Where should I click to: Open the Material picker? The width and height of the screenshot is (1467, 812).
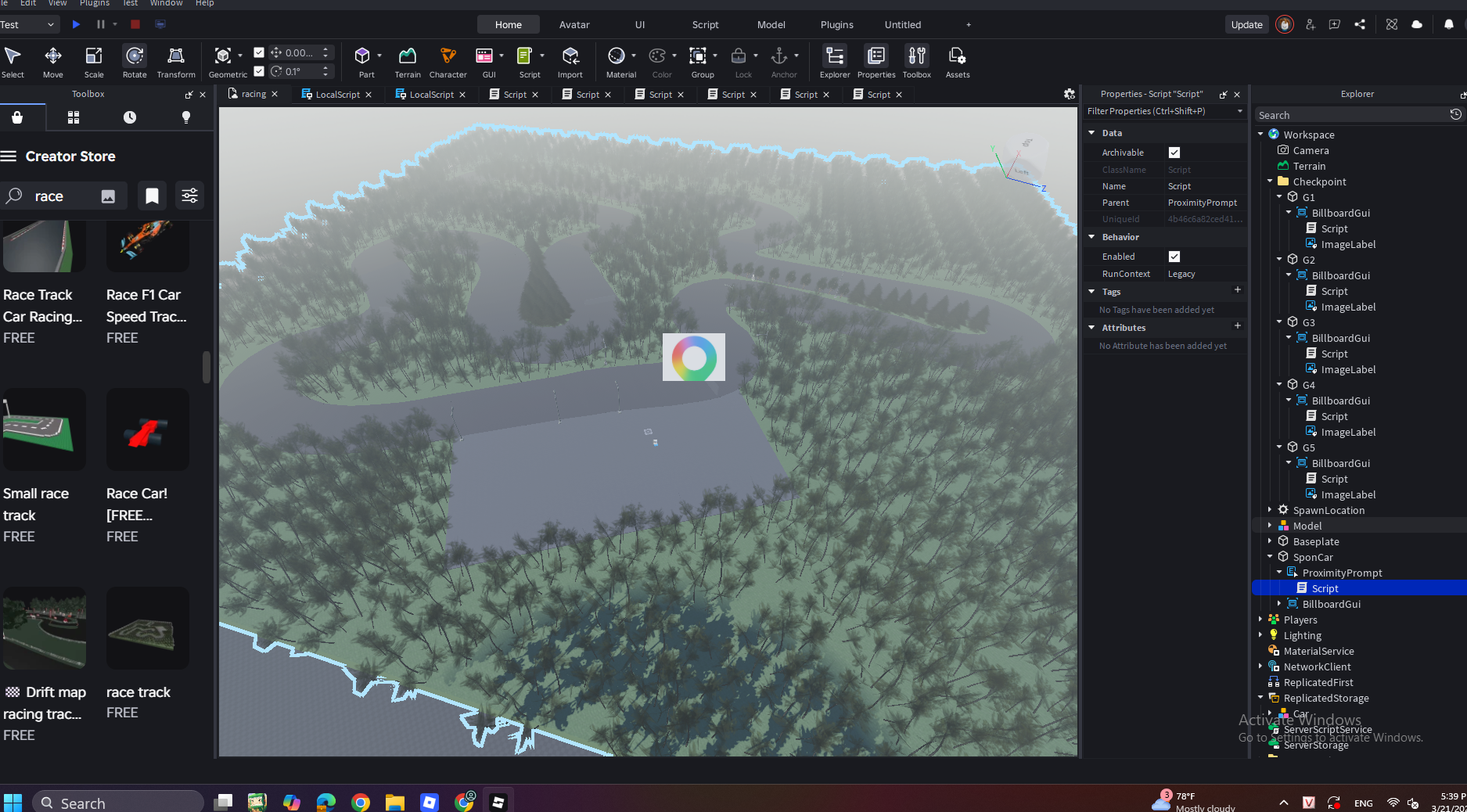(x=617, y=62)
